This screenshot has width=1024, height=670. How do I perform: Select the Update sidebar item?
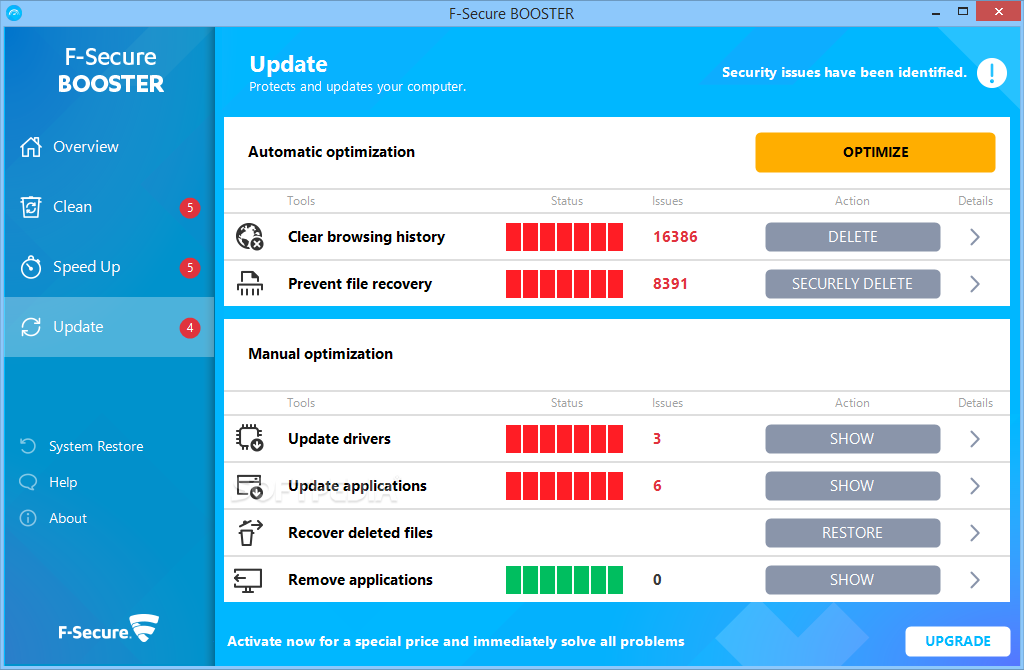[109, 327]
